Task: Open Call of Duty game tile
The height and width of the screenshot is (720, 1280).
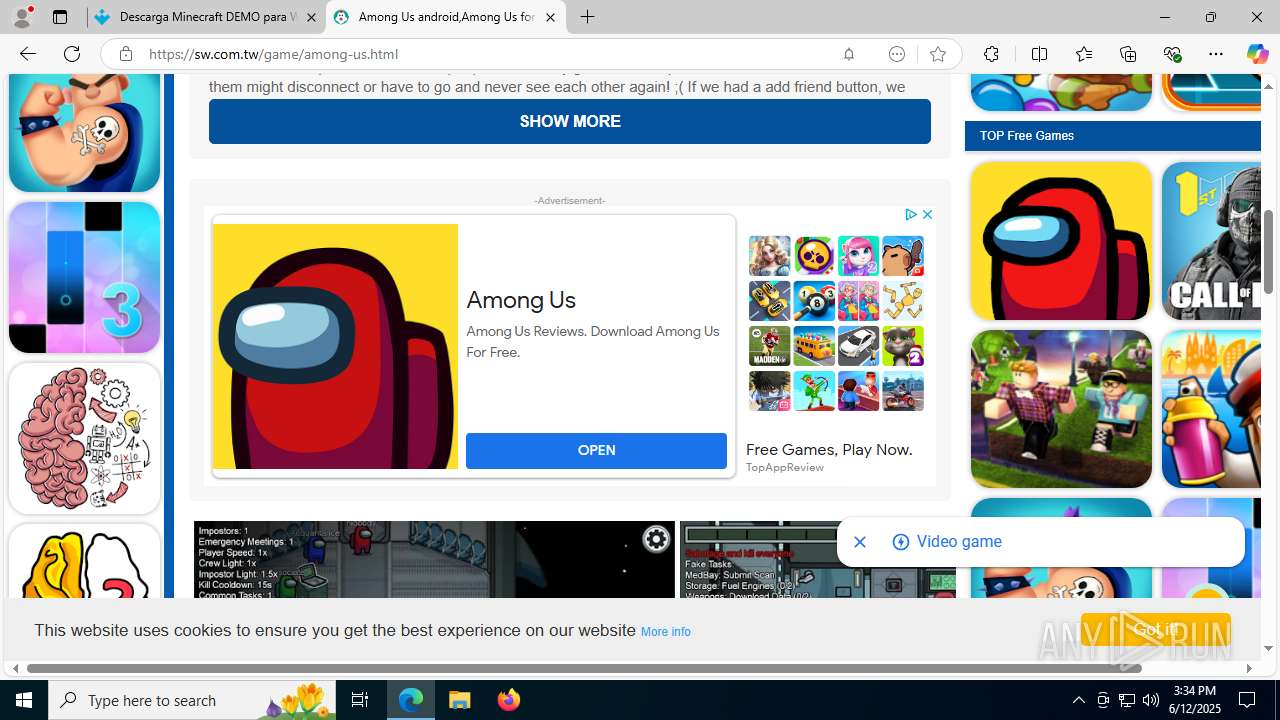Action: [x=1211, y=241]
